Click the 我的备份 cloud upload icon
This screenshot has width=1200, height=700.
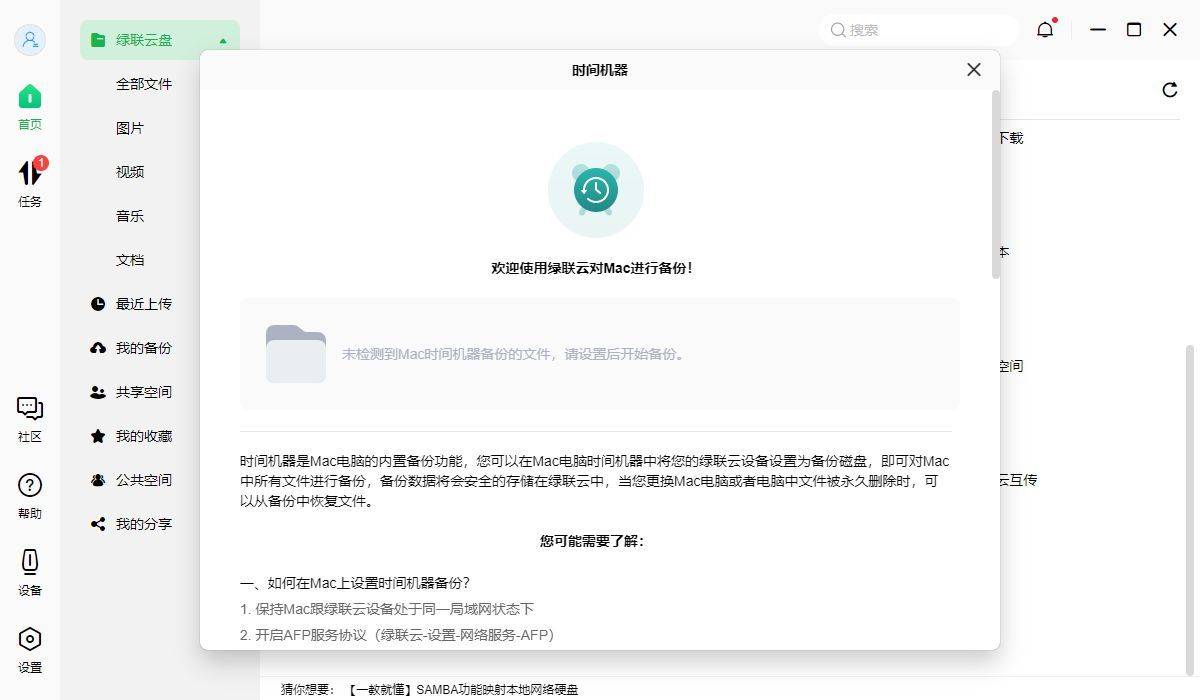98,348
